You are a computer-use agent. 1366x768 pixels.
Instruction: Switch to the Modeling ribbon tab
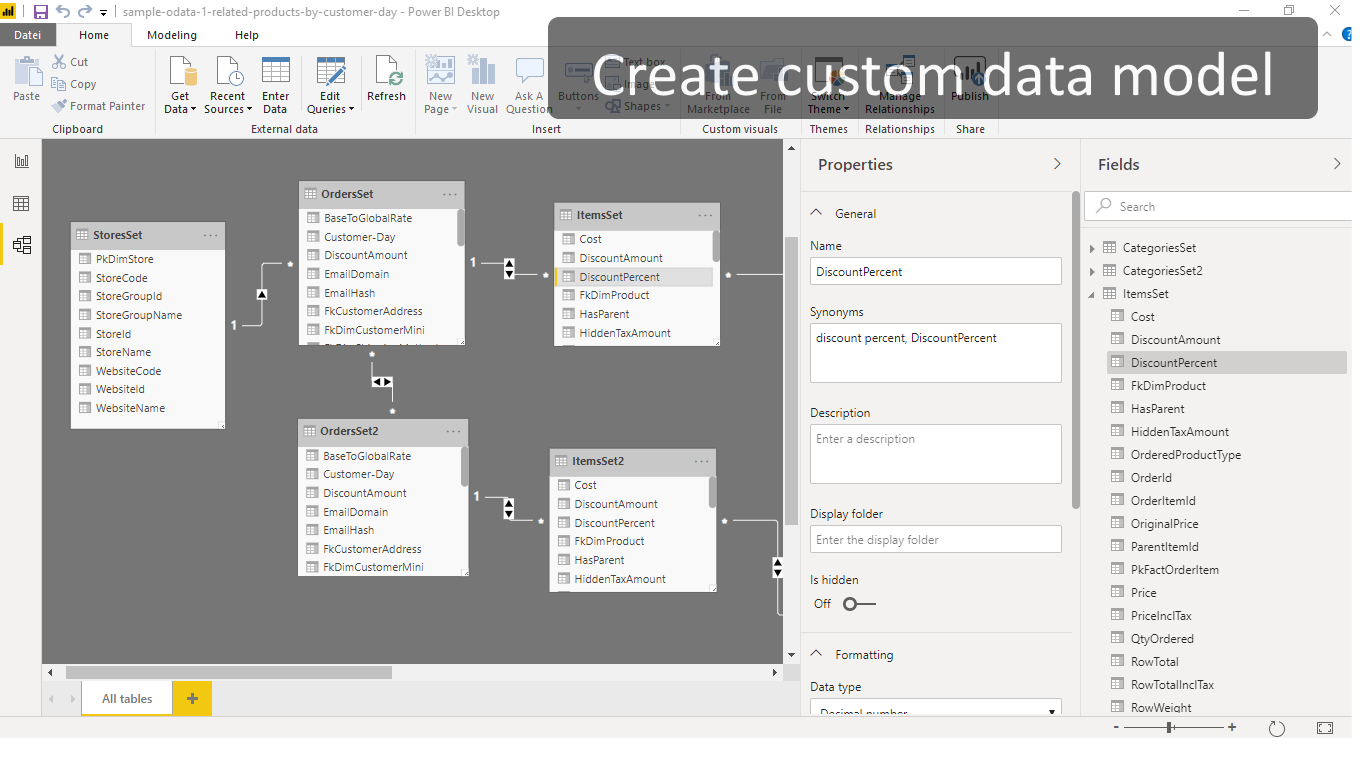point(171,33)
